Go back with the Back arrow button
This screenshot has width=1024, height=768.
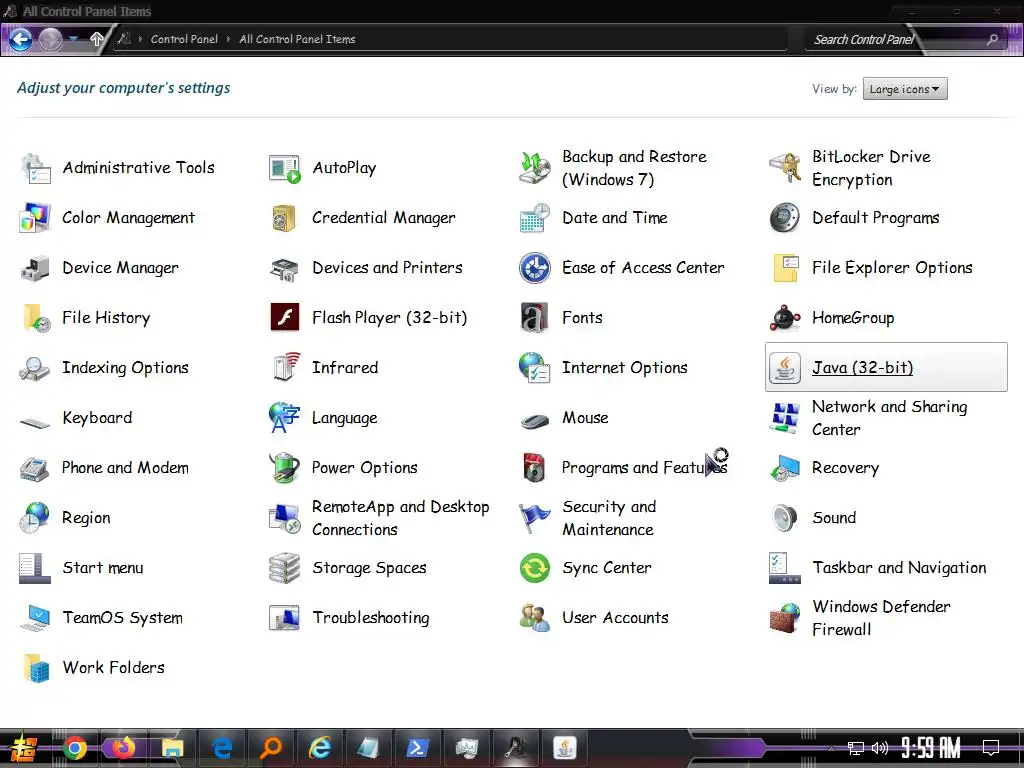pos(20,39)
